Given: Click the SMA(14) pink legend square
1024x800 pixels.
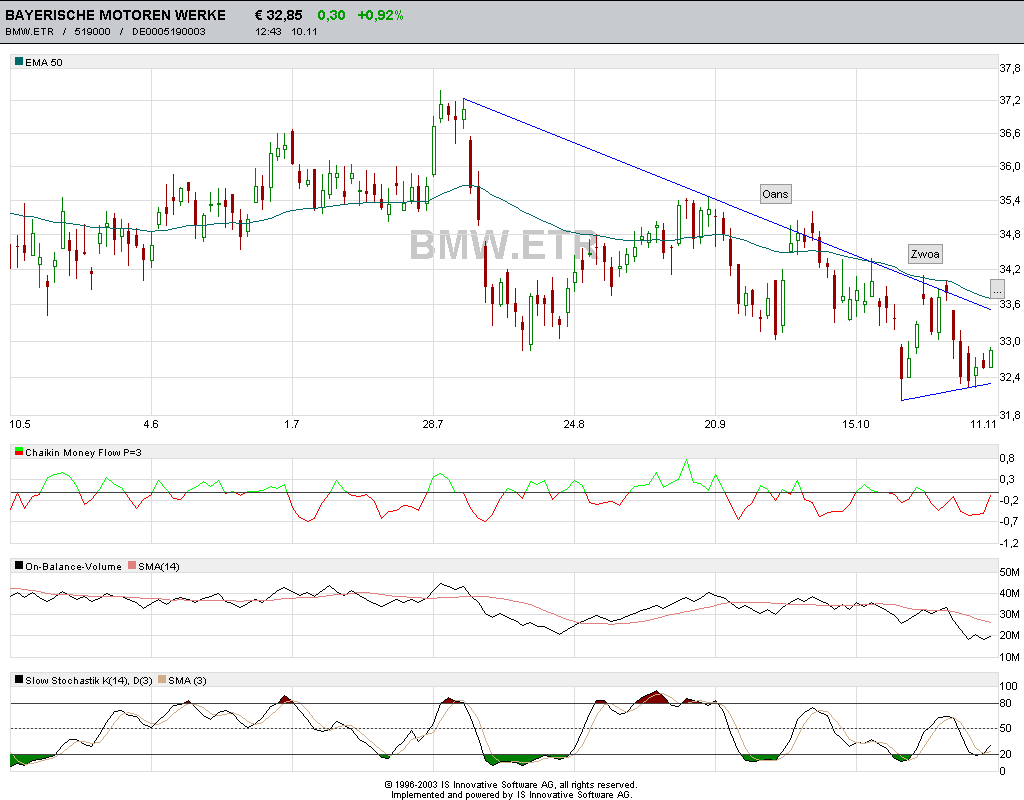Looking at the screenshot, I should (132, 566).
